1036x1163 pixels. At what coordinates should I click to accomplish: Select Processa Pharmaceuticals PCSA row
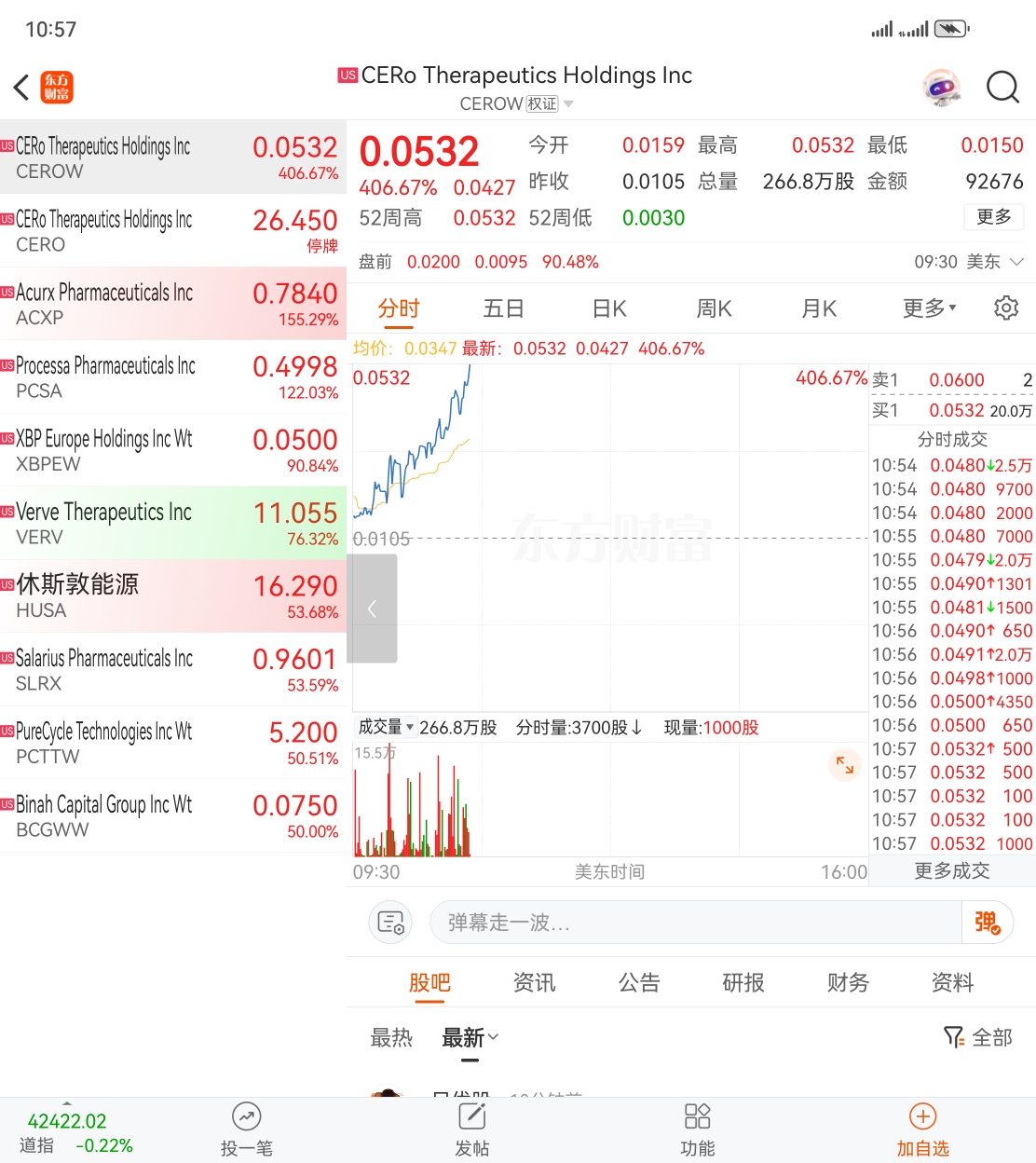(x=173, y=377)
